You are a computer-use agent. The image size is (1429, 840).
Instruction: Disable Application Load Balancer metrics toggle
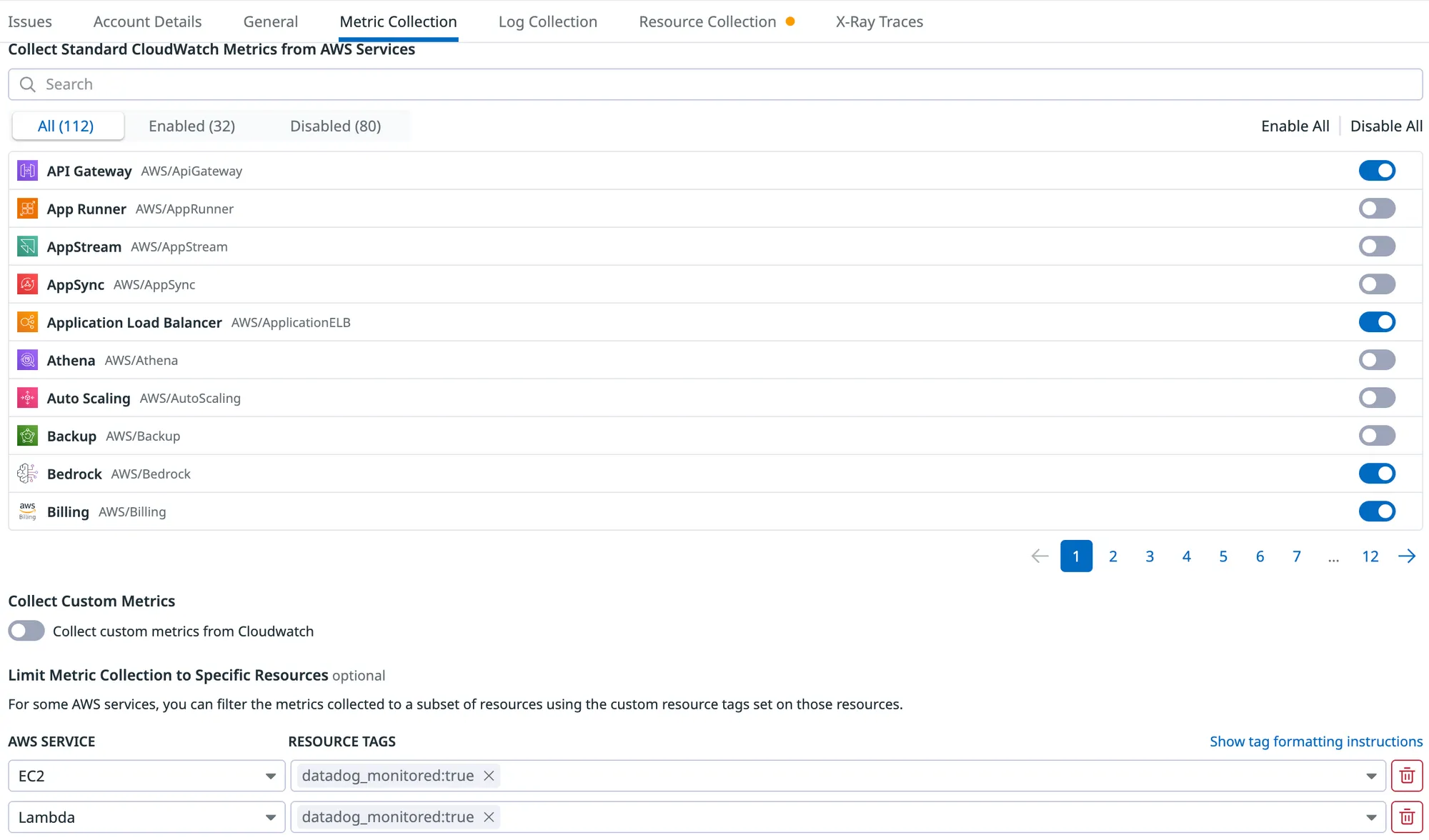[x=1376, y=322]
